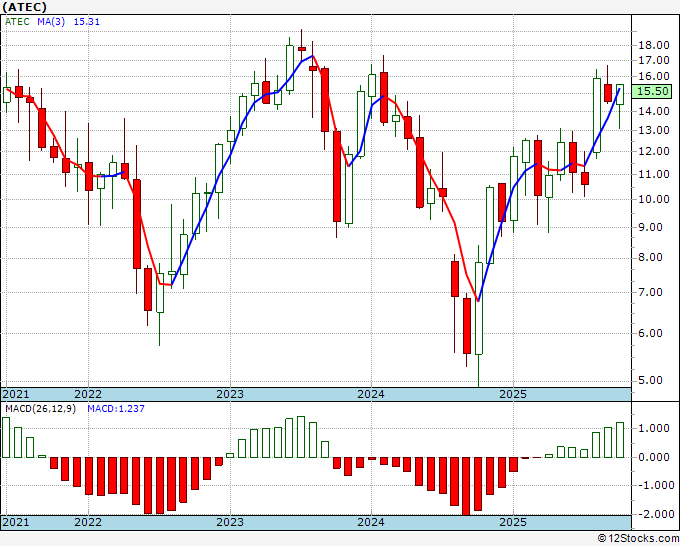680x546 pixels.
Task: Click 2023 on the price chart time axis
Action: coord(230,394)
